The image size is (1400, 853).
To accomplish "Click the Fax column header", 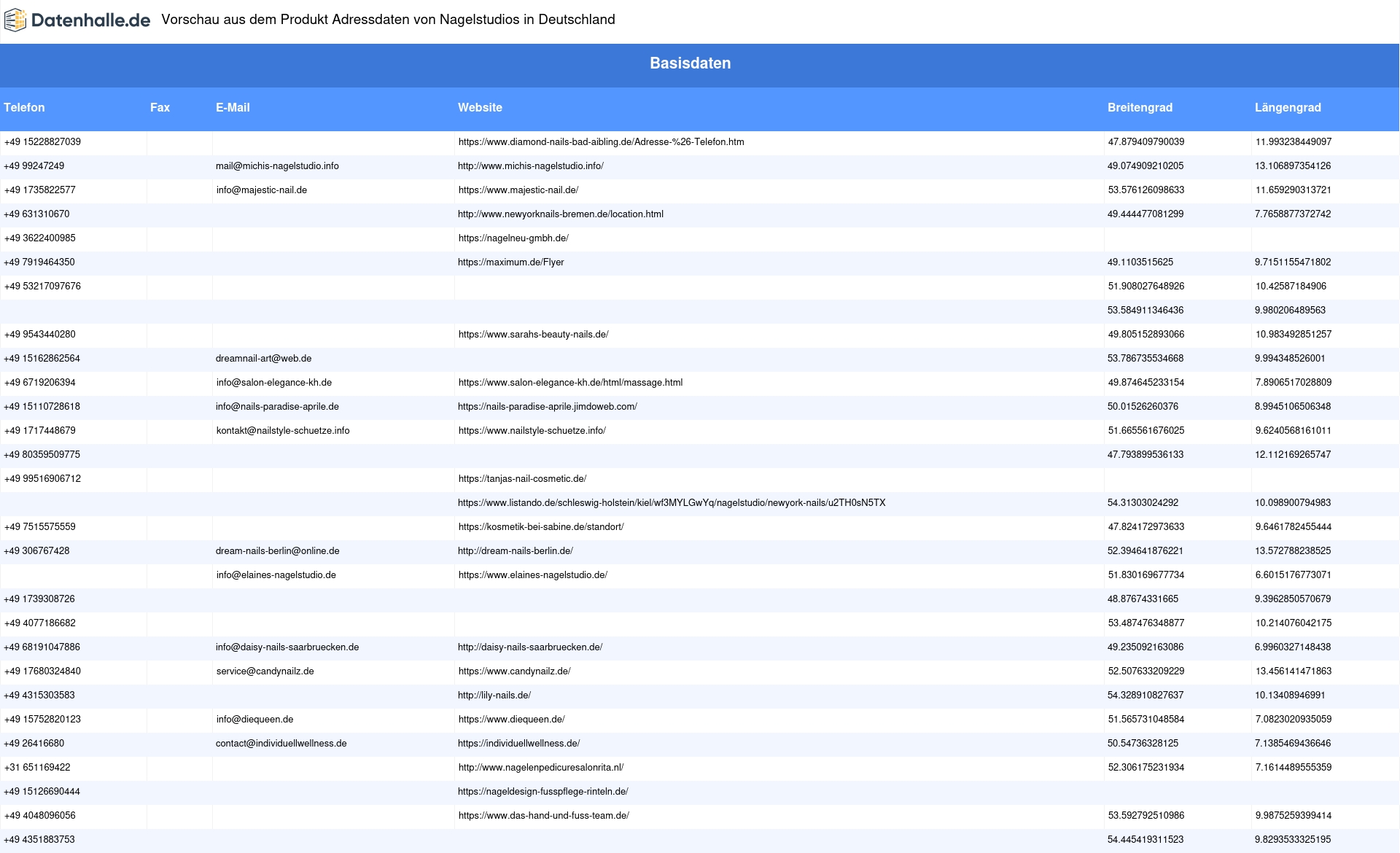I will click(160, 107).
